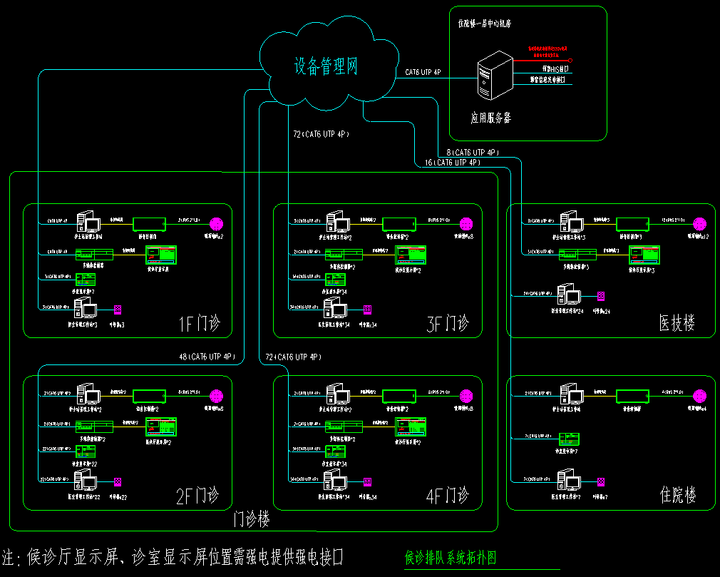Select the doctor workstation PC in 1F门诊
The height and width of the screenshot is (577, 720).
click(85, 308)
